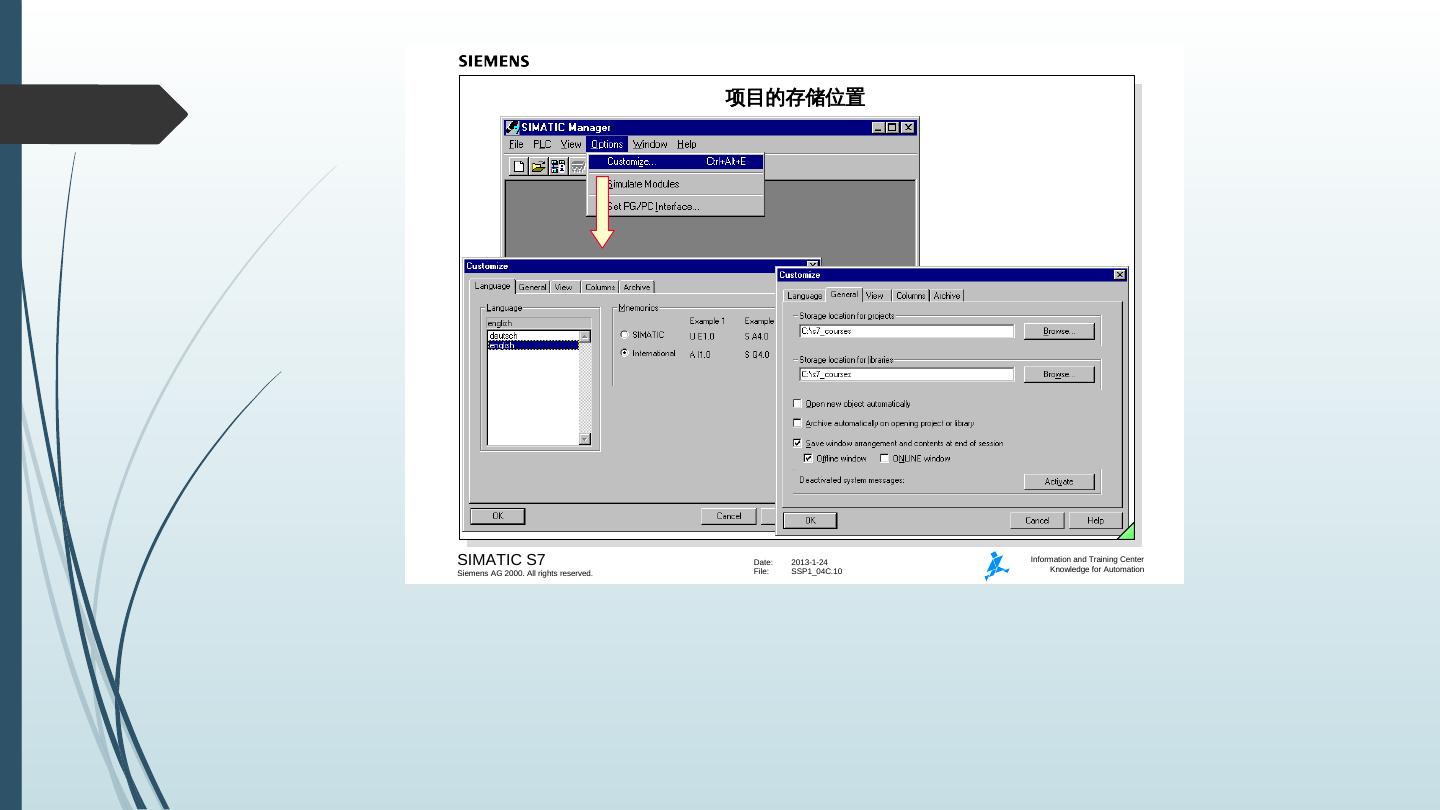The image size is (1440, 810).
Task: Select english in the language list
Action: [x=533, y=345]
